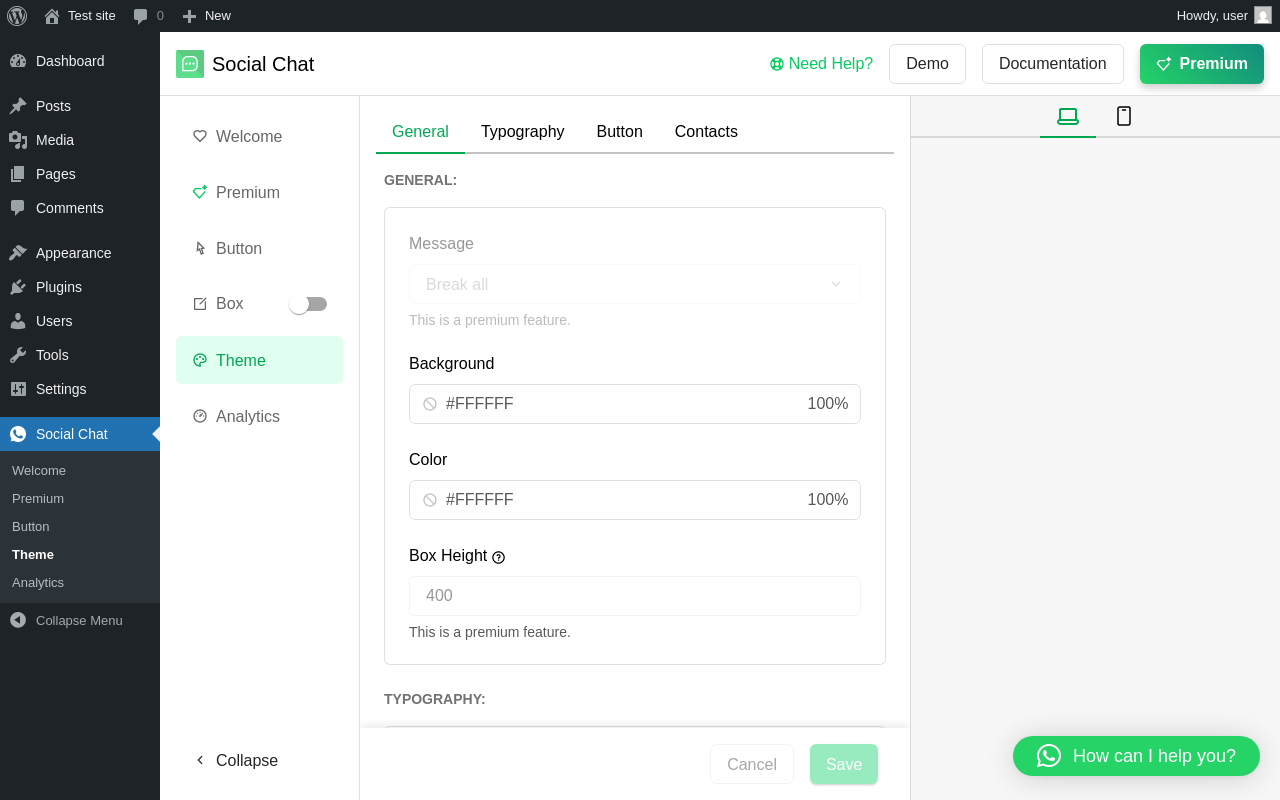
Task: Click the Color hex value field
Action: (x=480, y=500)
